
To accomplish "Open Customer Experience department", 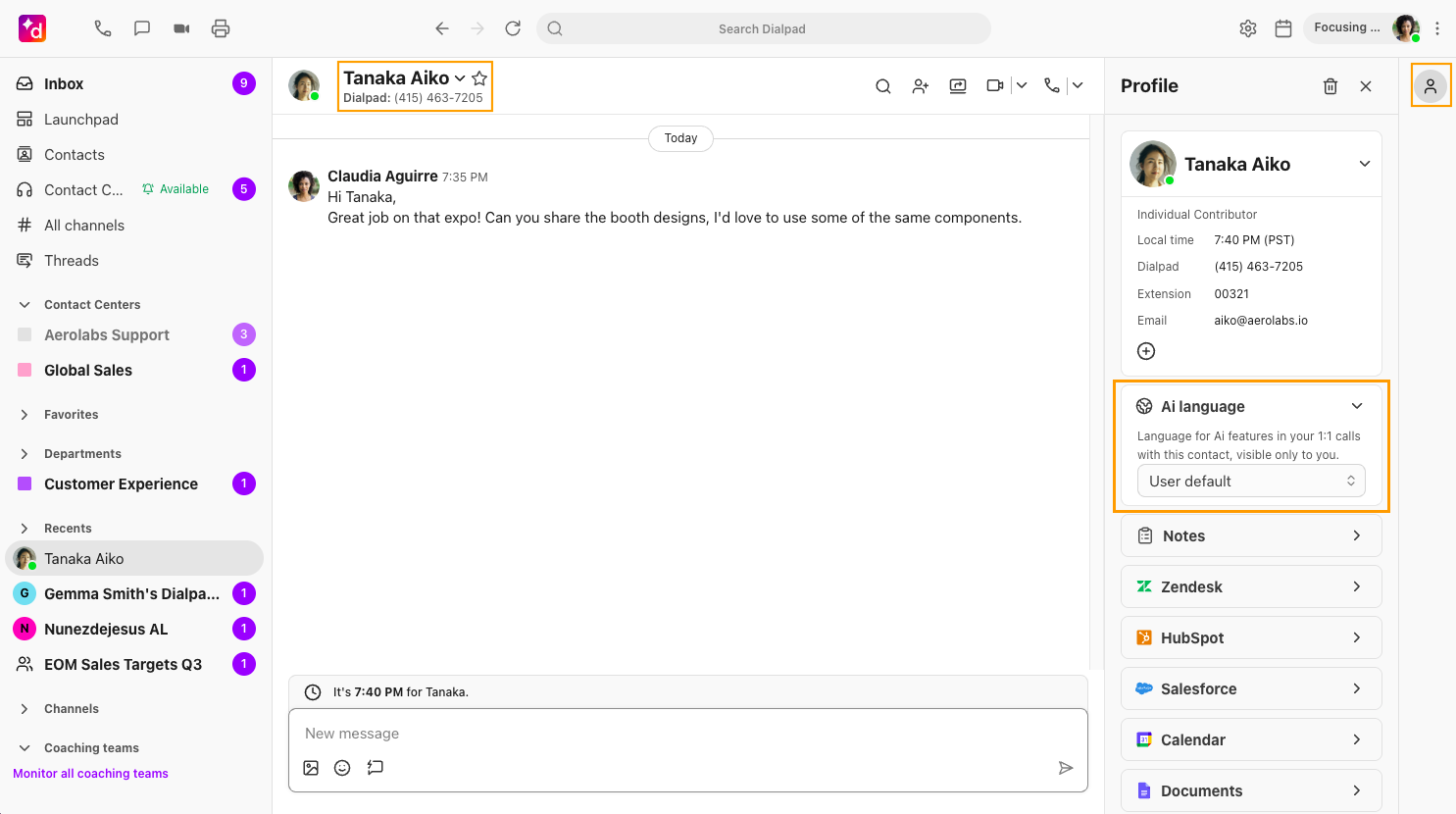I will pos(135,483).
